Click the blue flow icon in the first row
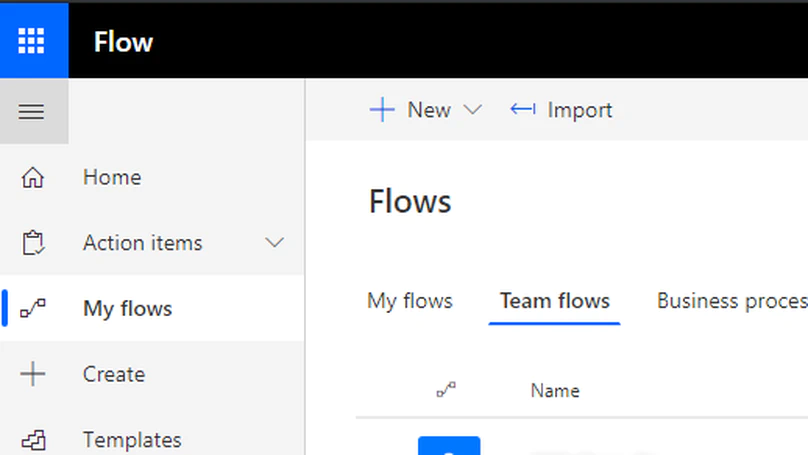This screenshot has height=455, width=808. click(x=449, y=446)
